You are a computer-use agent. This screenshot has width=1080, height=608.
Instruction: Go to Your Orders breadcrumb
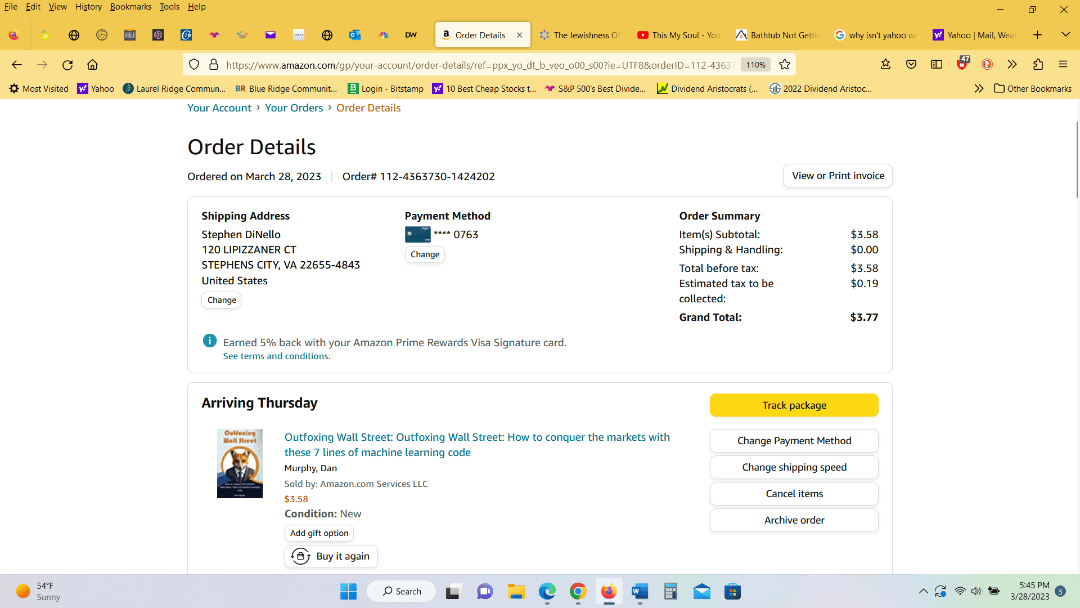click(x=293, y=107)
